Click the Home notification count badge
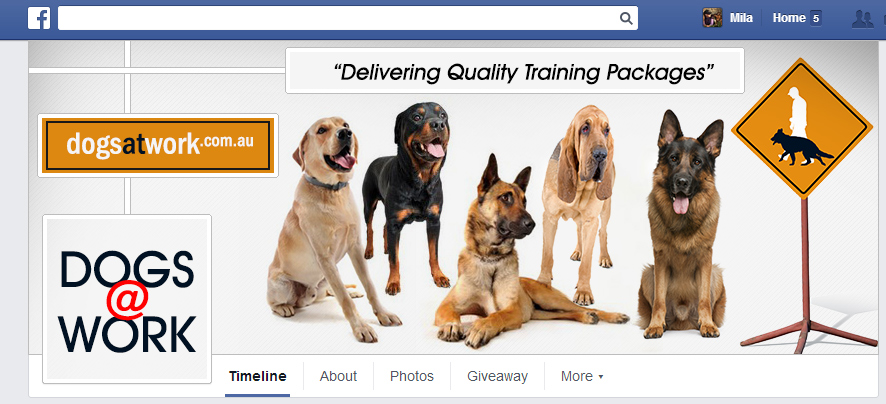Viewport: 886px width, 404px height. pyautogui.click(x=815, y=18)
